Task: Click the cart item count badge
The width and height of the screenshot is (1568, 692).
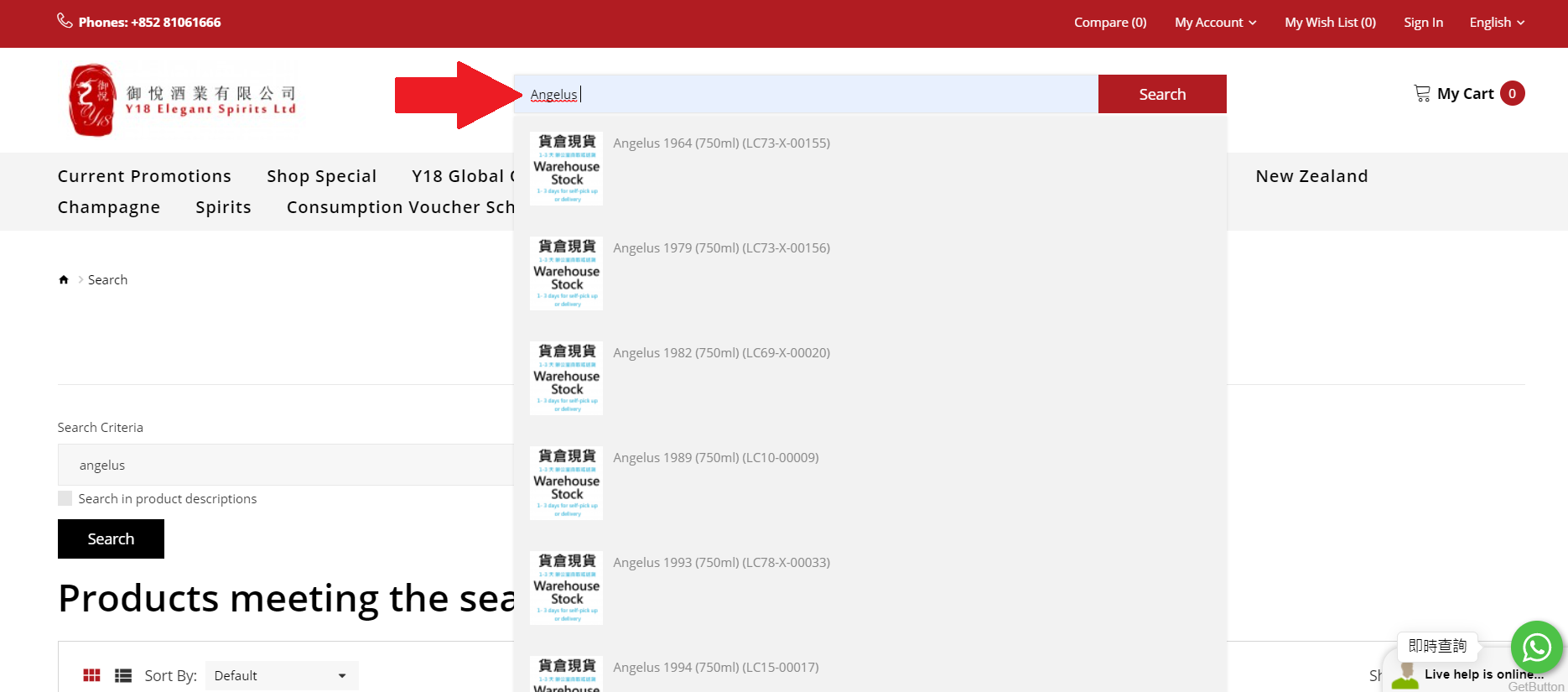Action: (1512, 93)
